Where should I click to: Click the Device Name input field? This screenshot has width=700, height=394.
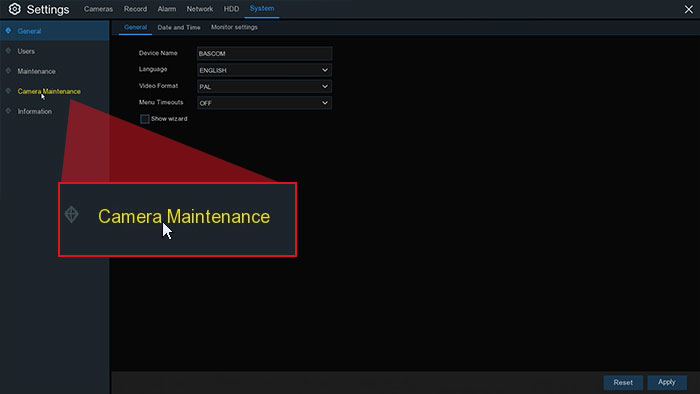coord(264,54)
